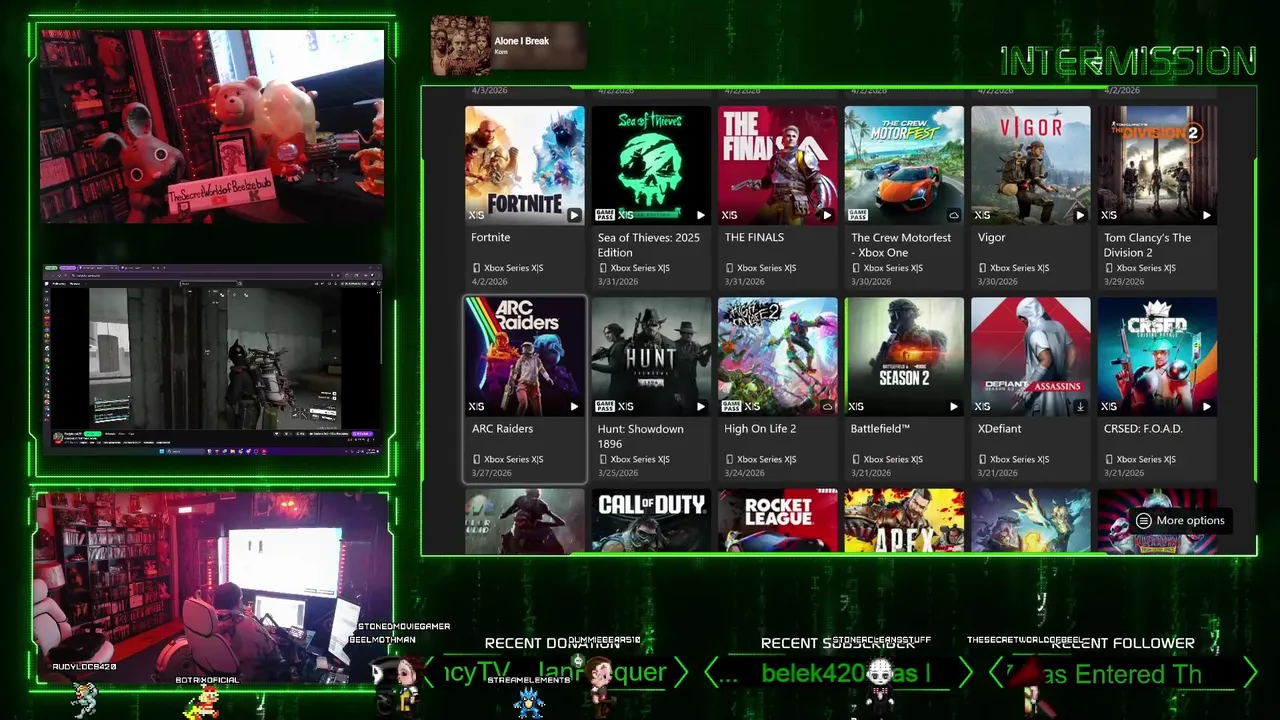
Task: Click the left arrow of Recent Subscriber ticker
Action: pos(712,673)
